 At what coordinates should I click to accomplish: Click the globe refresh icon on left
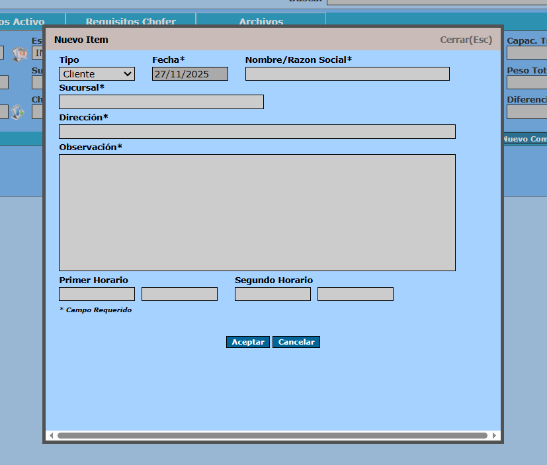(x=17, y=112)
